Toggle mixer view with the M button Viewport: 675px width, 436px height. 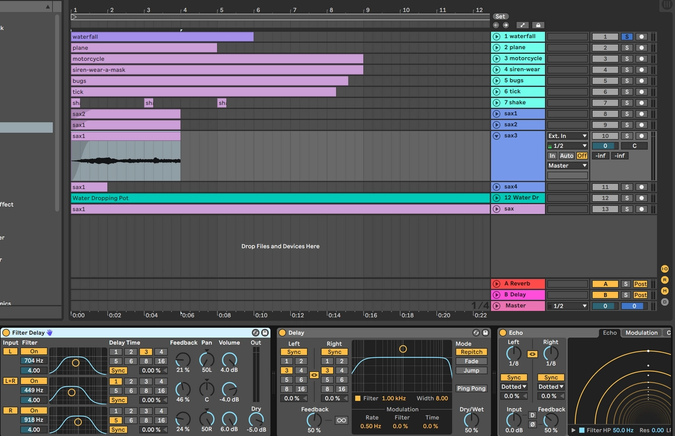click(665, 290)
